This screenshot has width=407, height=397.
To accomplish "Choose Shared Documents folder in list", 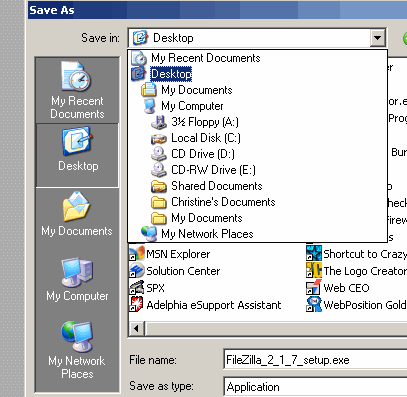I will pos(217,186).
